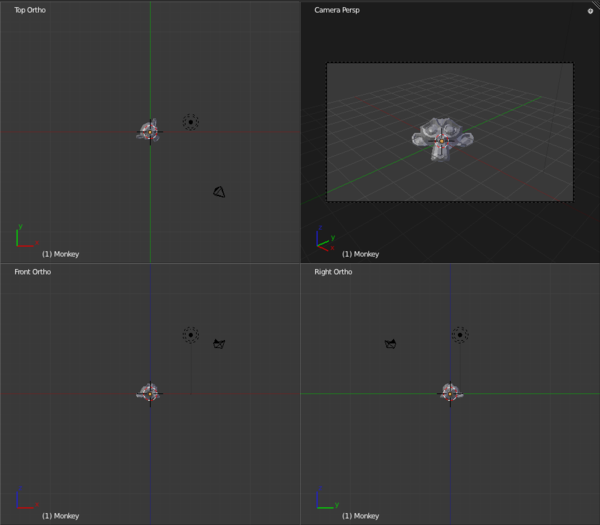The height and width of the screenshot is (525, 600).
Task: Click '(1) Monkey' text in Right Ortho view
Action: 360,516
